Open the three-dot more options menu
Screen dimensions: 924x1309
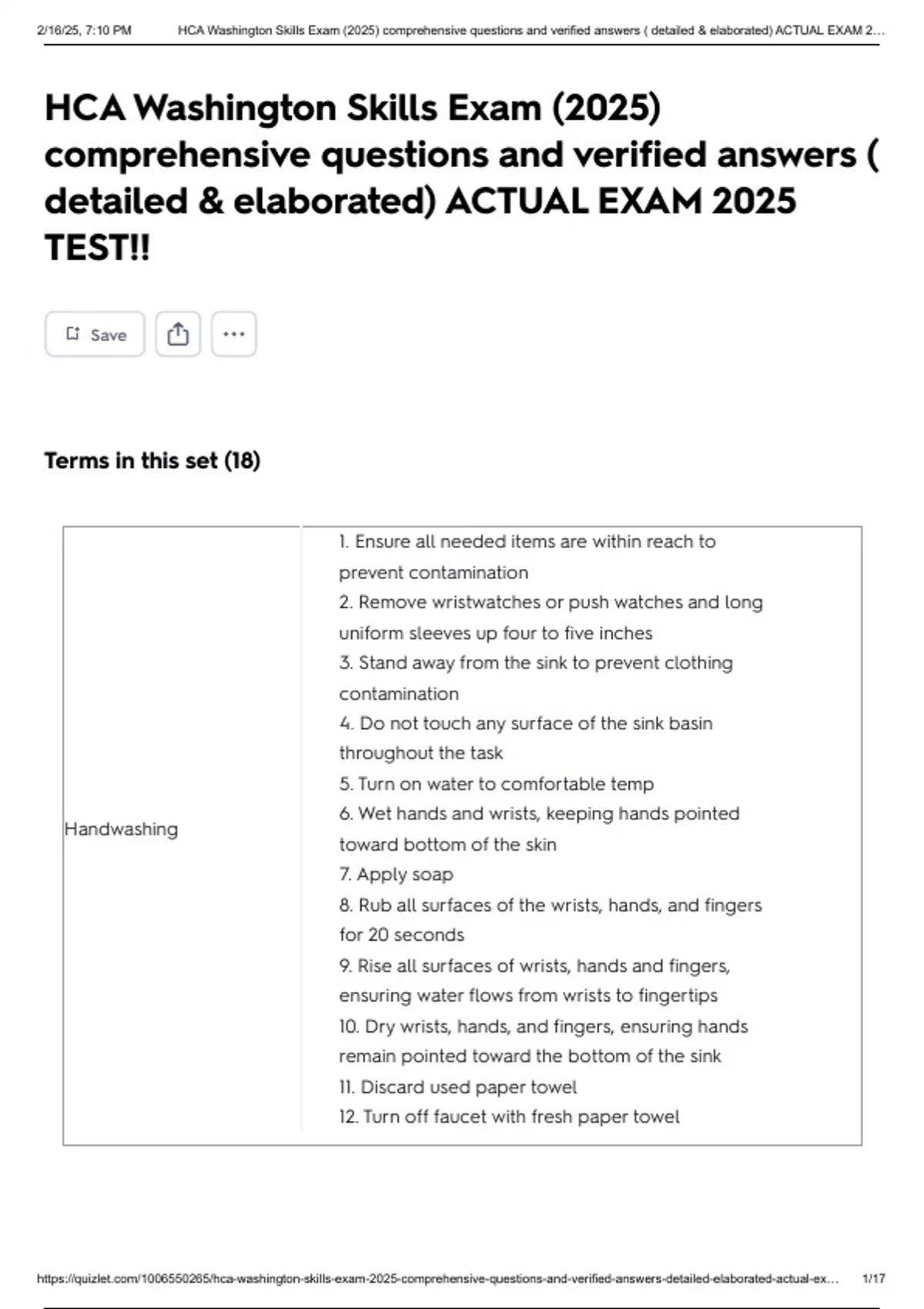[x=233, y=334]
